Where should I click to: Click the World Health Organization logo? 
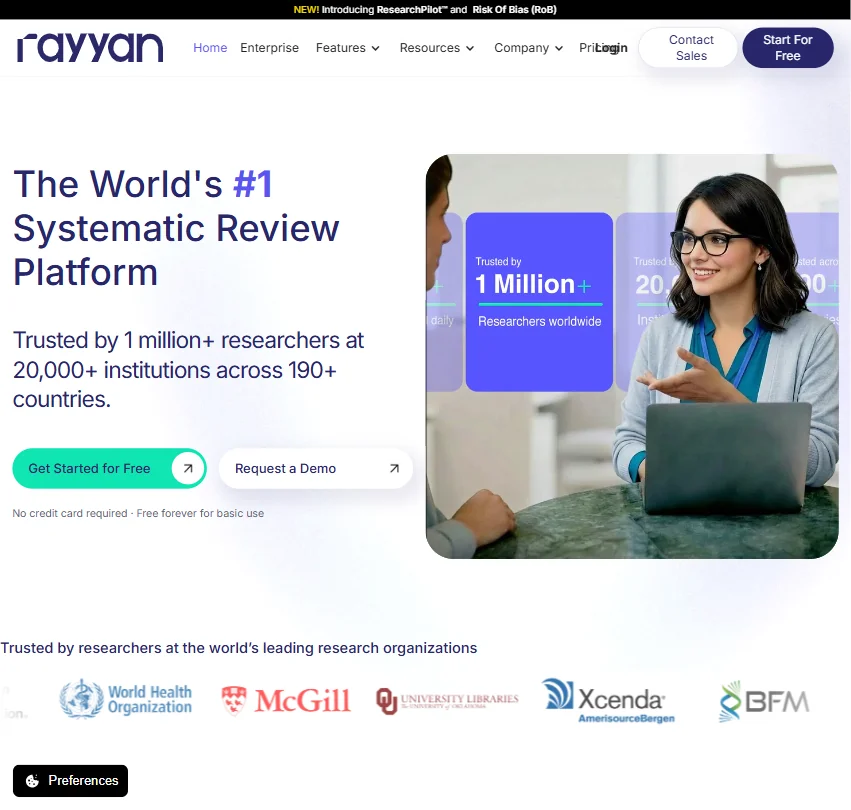coord(126,699)
